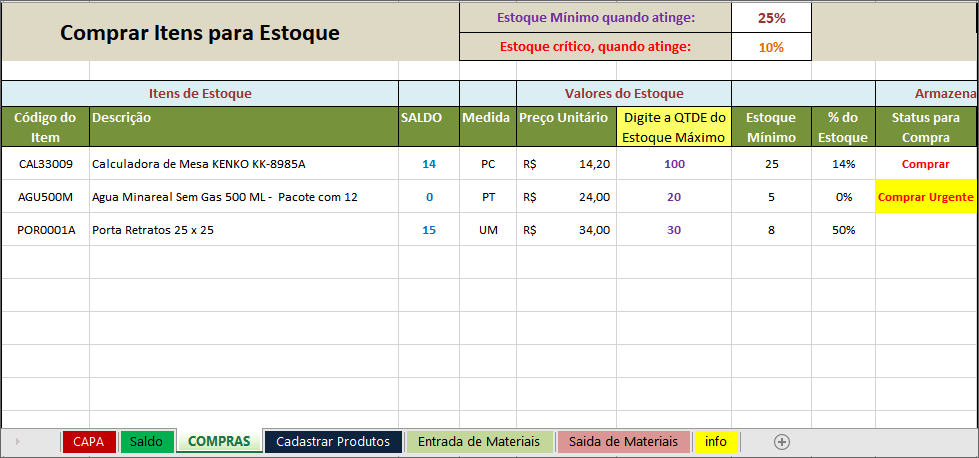Select item code AGU500M
This screenshot has width=979, height=458.
coord(46,197)
